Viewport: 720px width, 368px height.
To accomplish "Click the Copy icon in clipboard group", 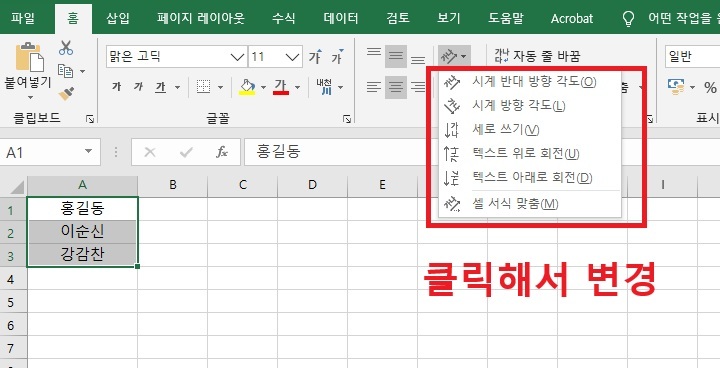I will (66, 71).
